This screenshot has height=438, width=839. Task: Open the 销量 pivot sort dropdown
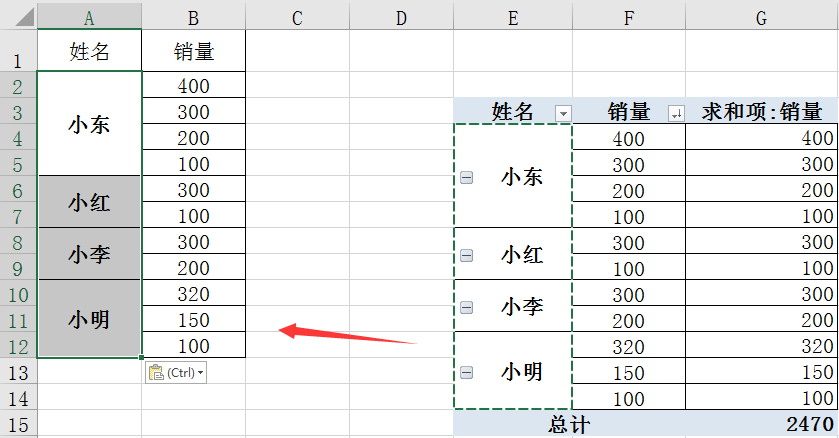click(676, 113)
